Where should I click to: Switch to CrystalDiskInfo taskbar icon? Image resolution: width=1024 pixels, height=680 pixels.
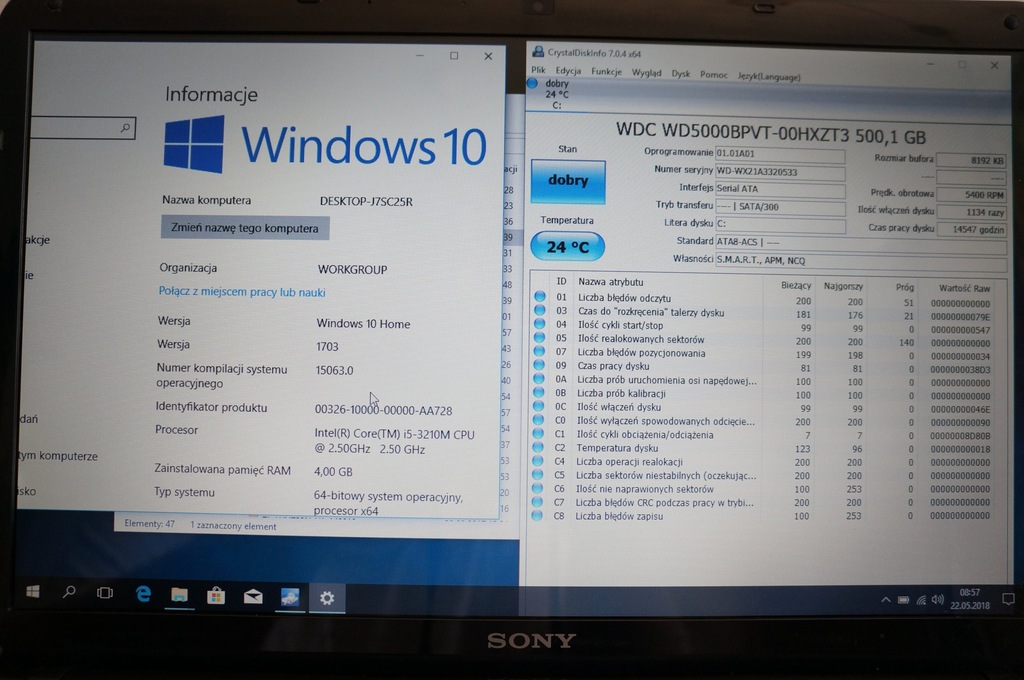pos(290,597)
